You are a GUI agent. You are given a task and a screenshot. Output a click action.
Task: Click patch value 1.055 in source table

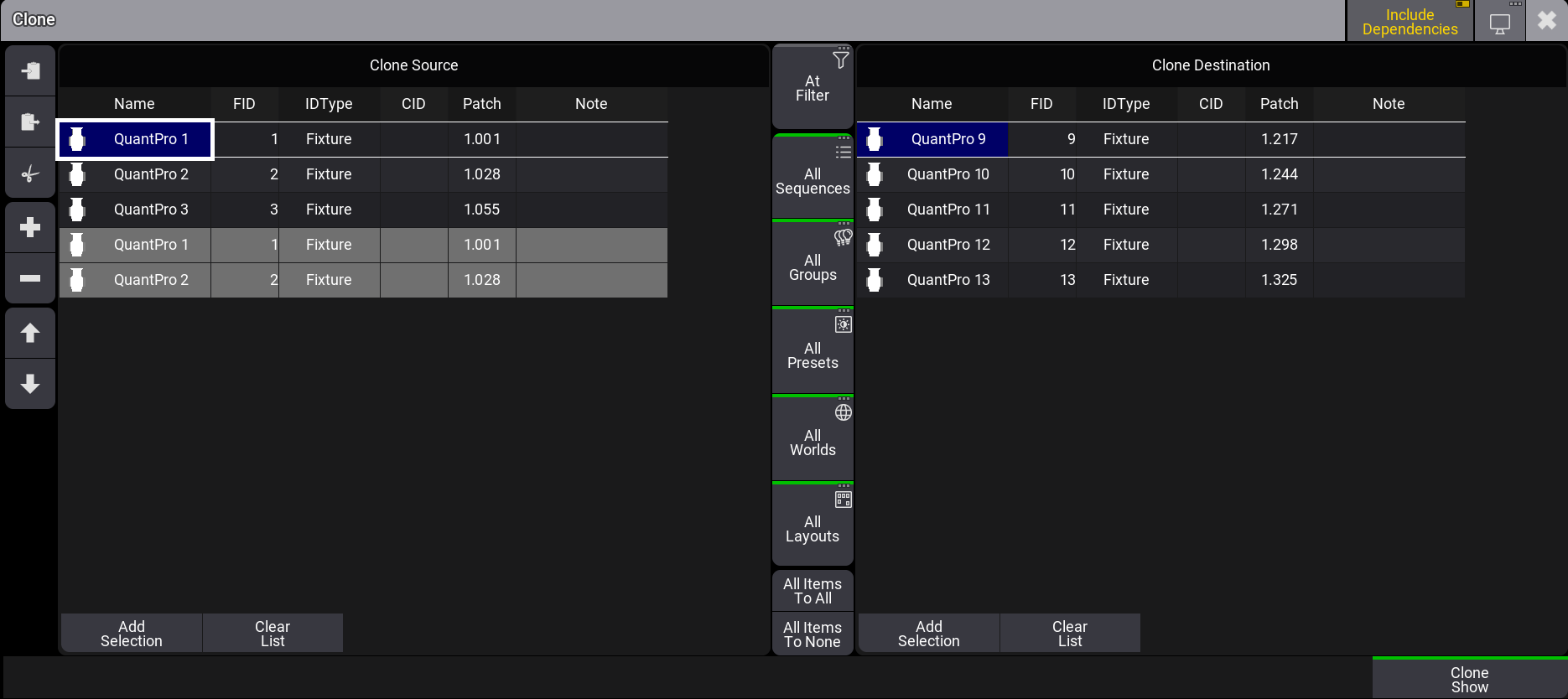coord(481,210)
